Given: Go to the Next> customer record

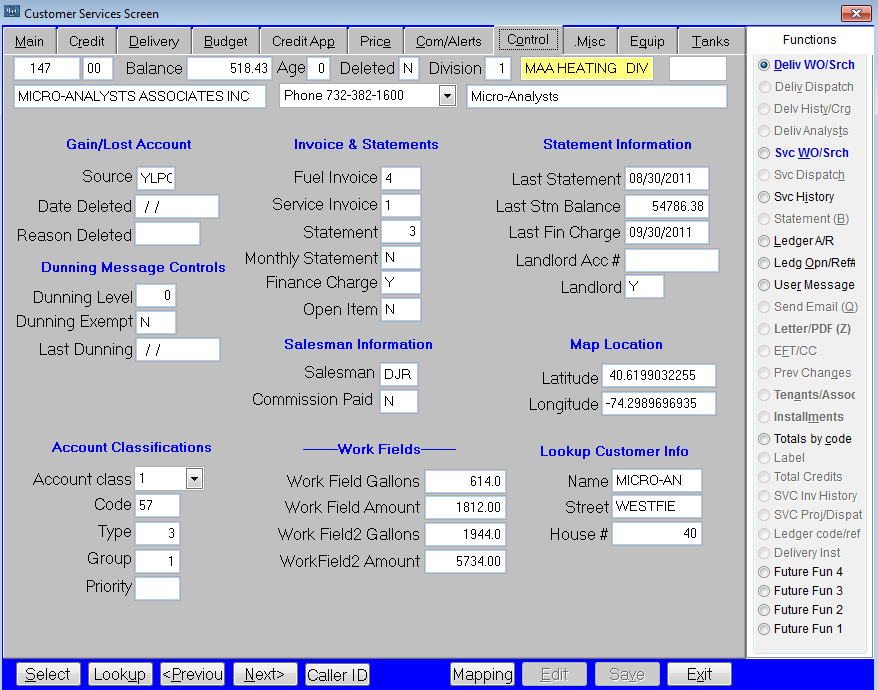Looking at the screenshot, I should pyautogui.click(x=265, y=674).
